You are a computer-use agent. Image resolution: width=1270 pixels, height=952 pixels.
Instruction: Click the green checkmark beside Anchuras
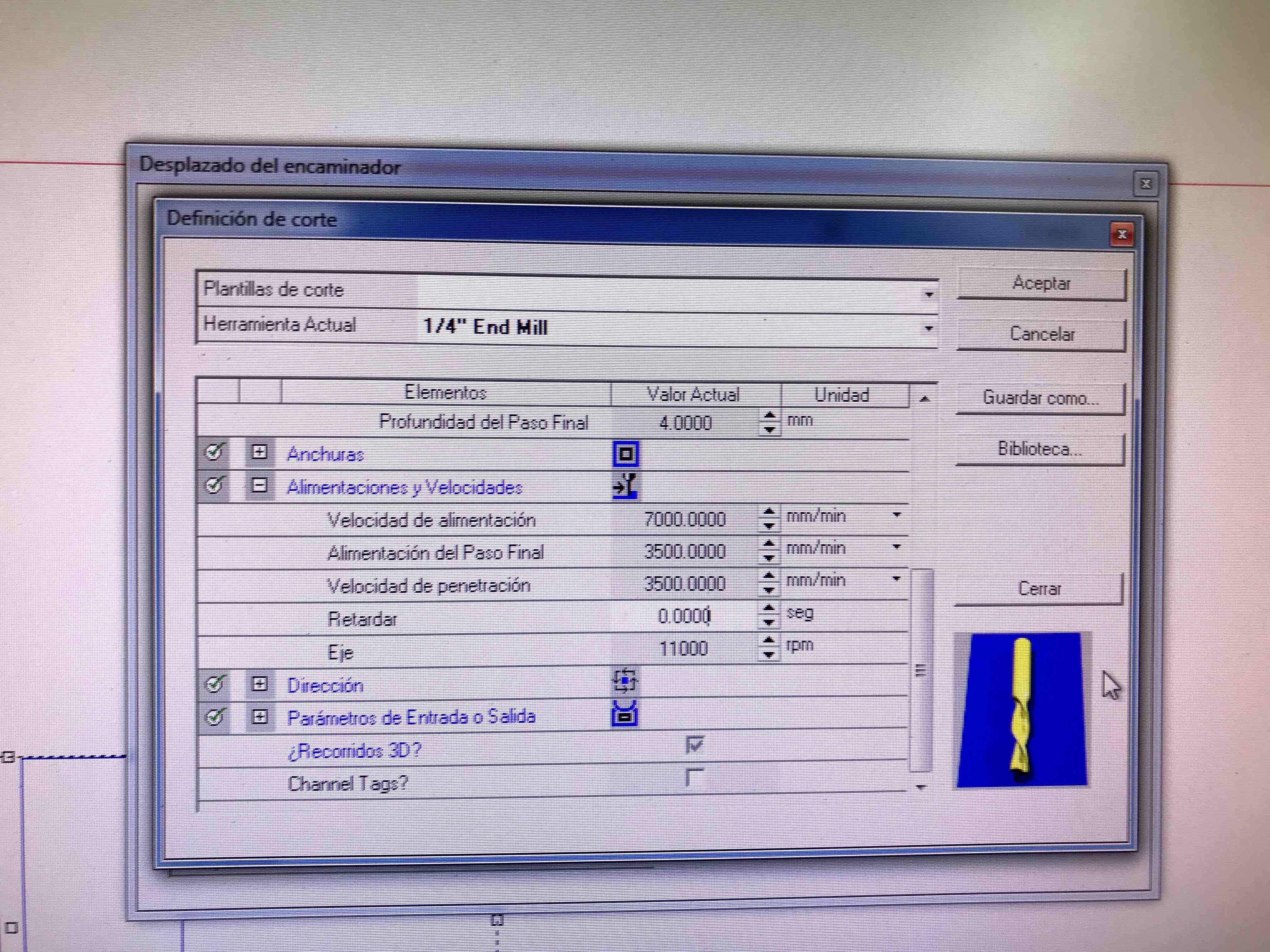(214, 452)
